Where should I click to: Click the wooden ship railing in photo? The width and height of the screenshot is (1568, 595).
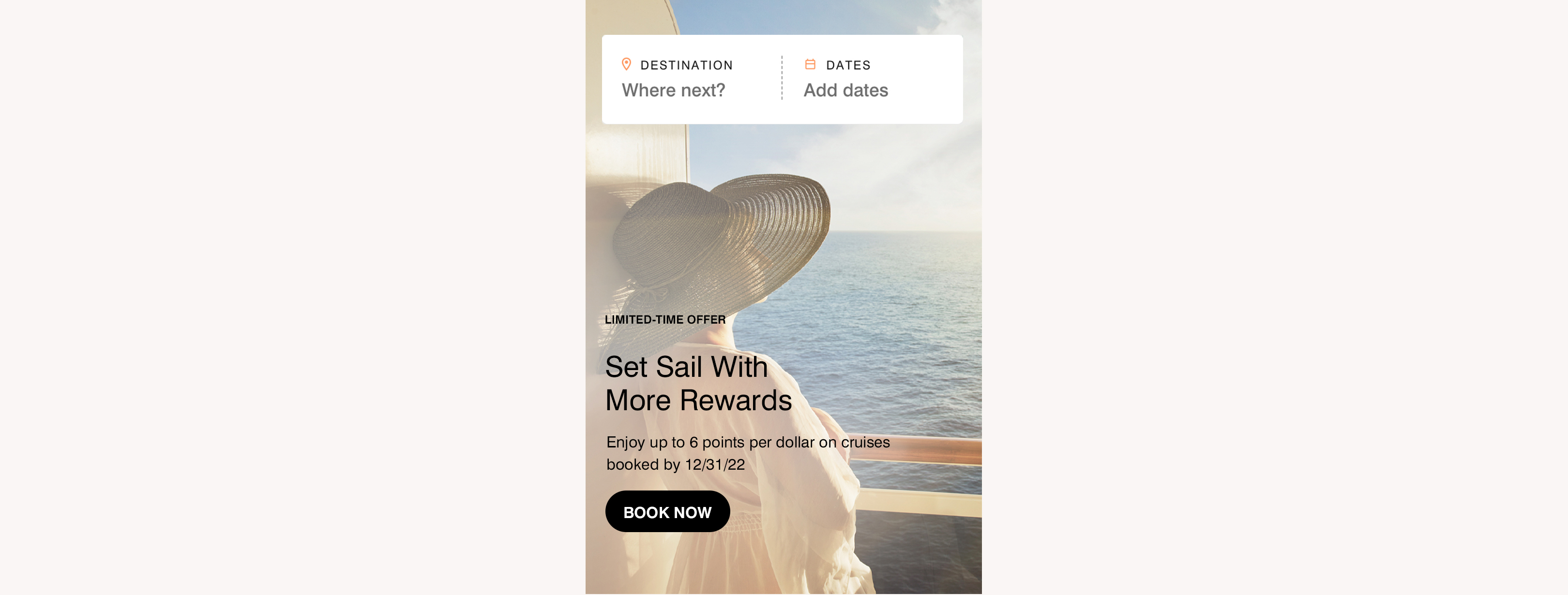[925, 450]
